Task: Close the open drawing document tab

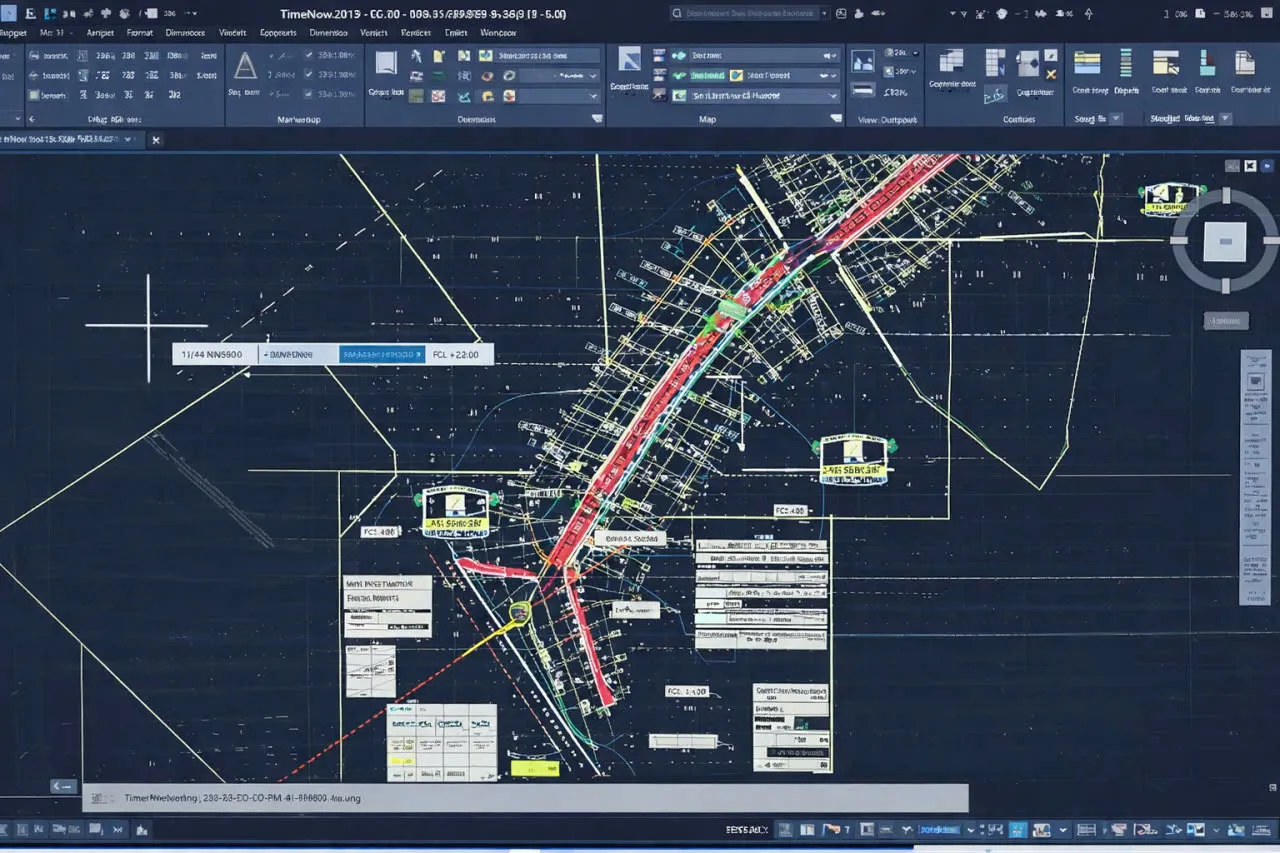Action: coord(156,140)
